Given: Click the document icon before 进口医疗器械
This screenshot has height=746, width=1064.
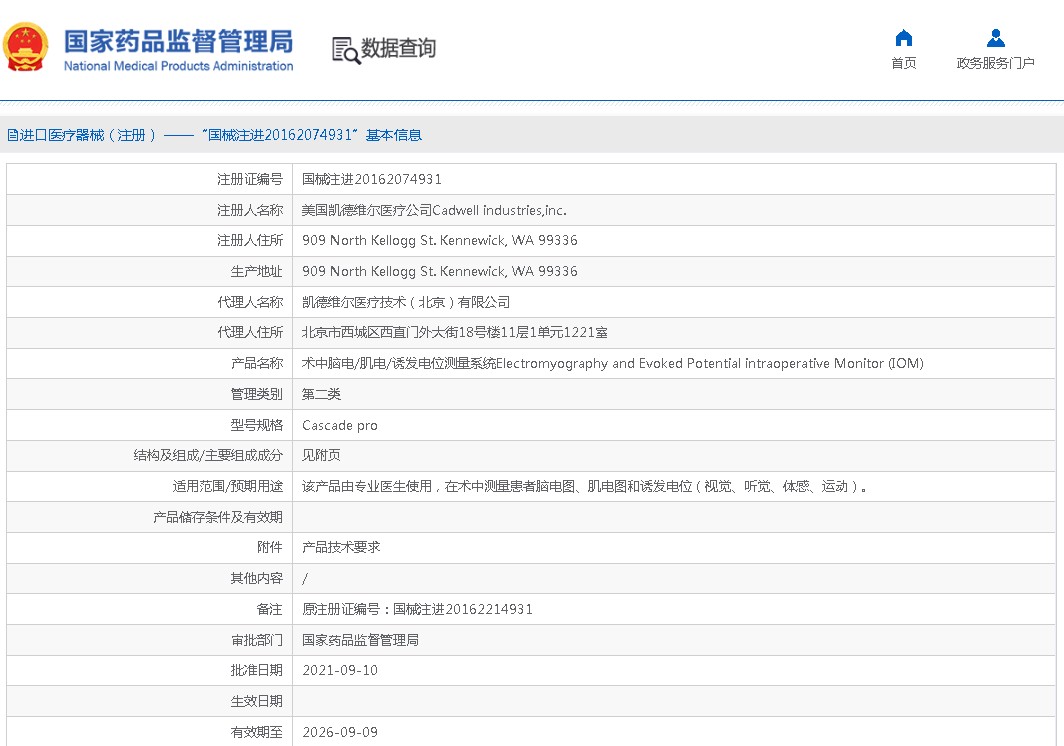Looking at the screenshot, I should [12, 135].
